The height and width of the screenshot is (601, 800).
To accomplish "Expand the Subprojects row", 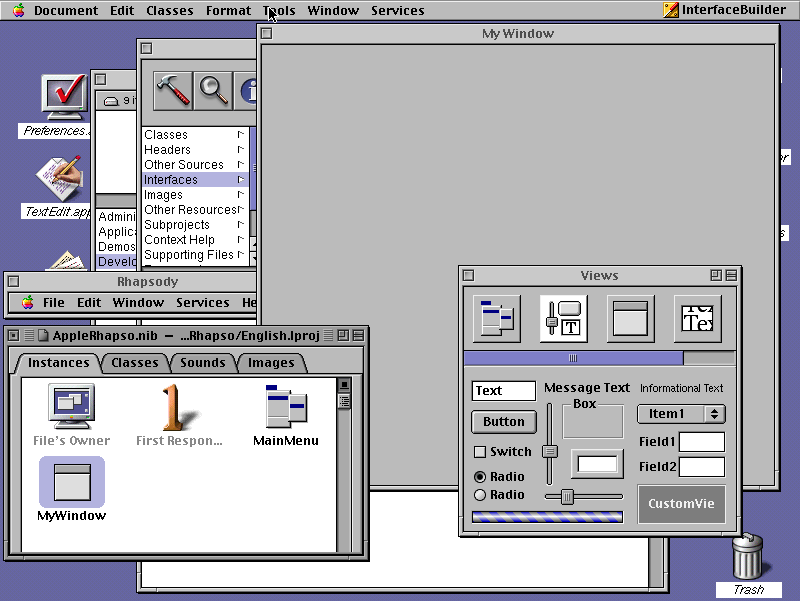I will 240,224.
